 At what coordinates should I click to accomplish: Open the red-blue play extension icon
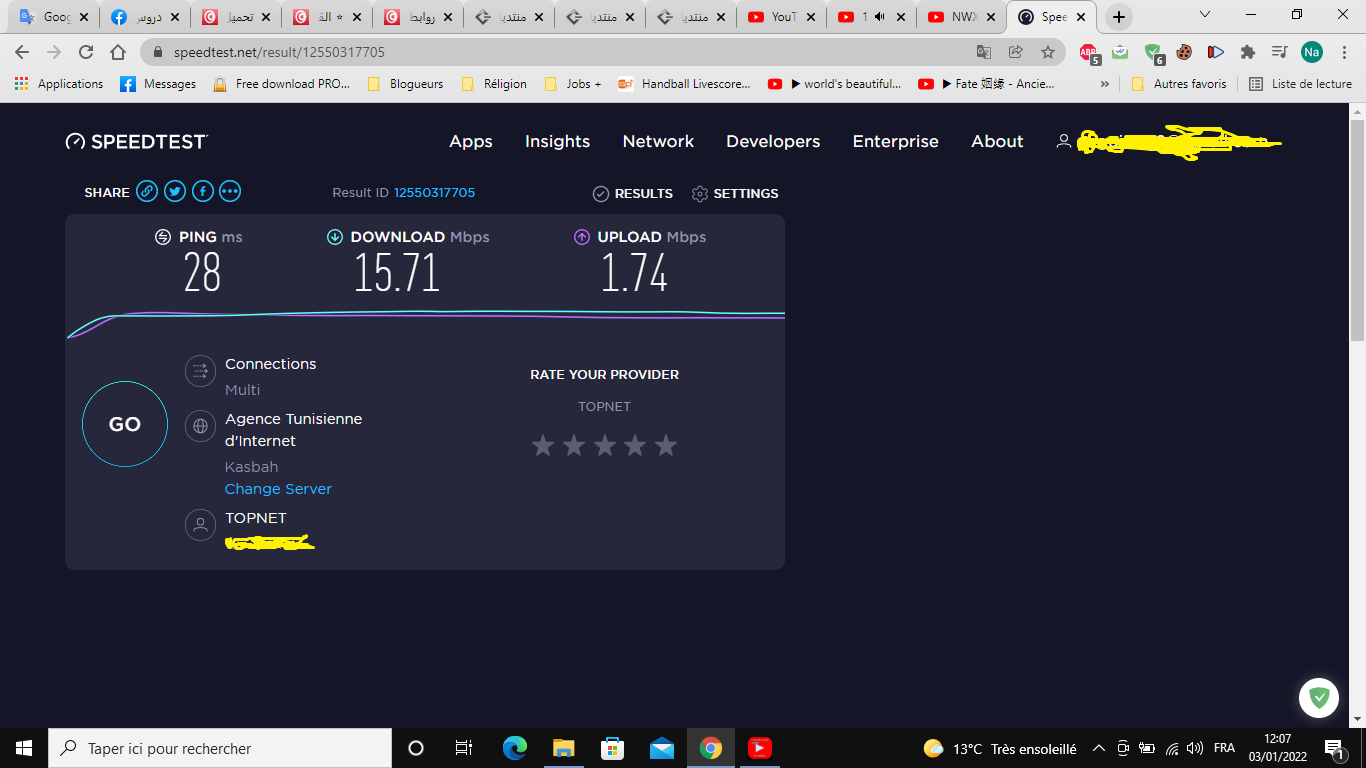(x=1216, y=52)
